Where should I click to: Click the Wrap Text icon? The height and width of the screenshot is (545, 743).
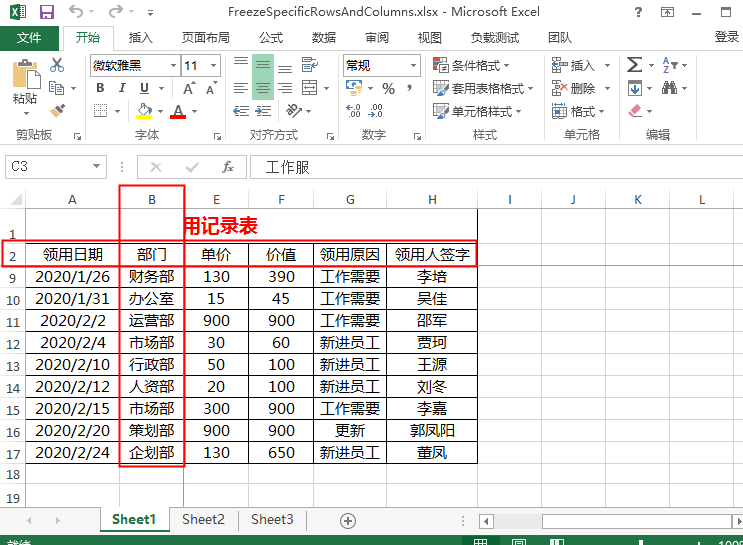[x=310, y=65]
